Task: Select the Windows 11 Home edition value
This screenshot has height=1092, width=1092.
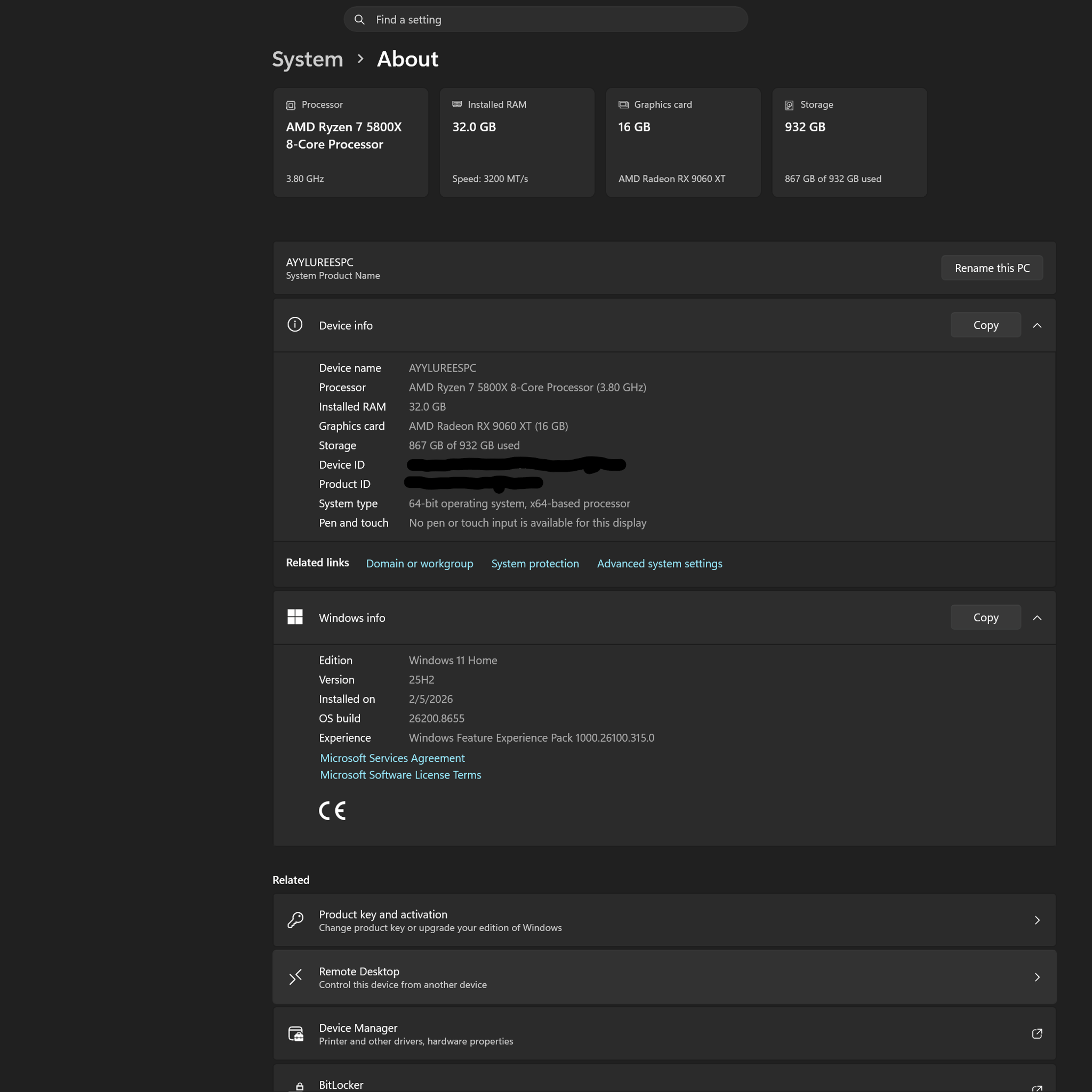Action: [x=453, y=660]
